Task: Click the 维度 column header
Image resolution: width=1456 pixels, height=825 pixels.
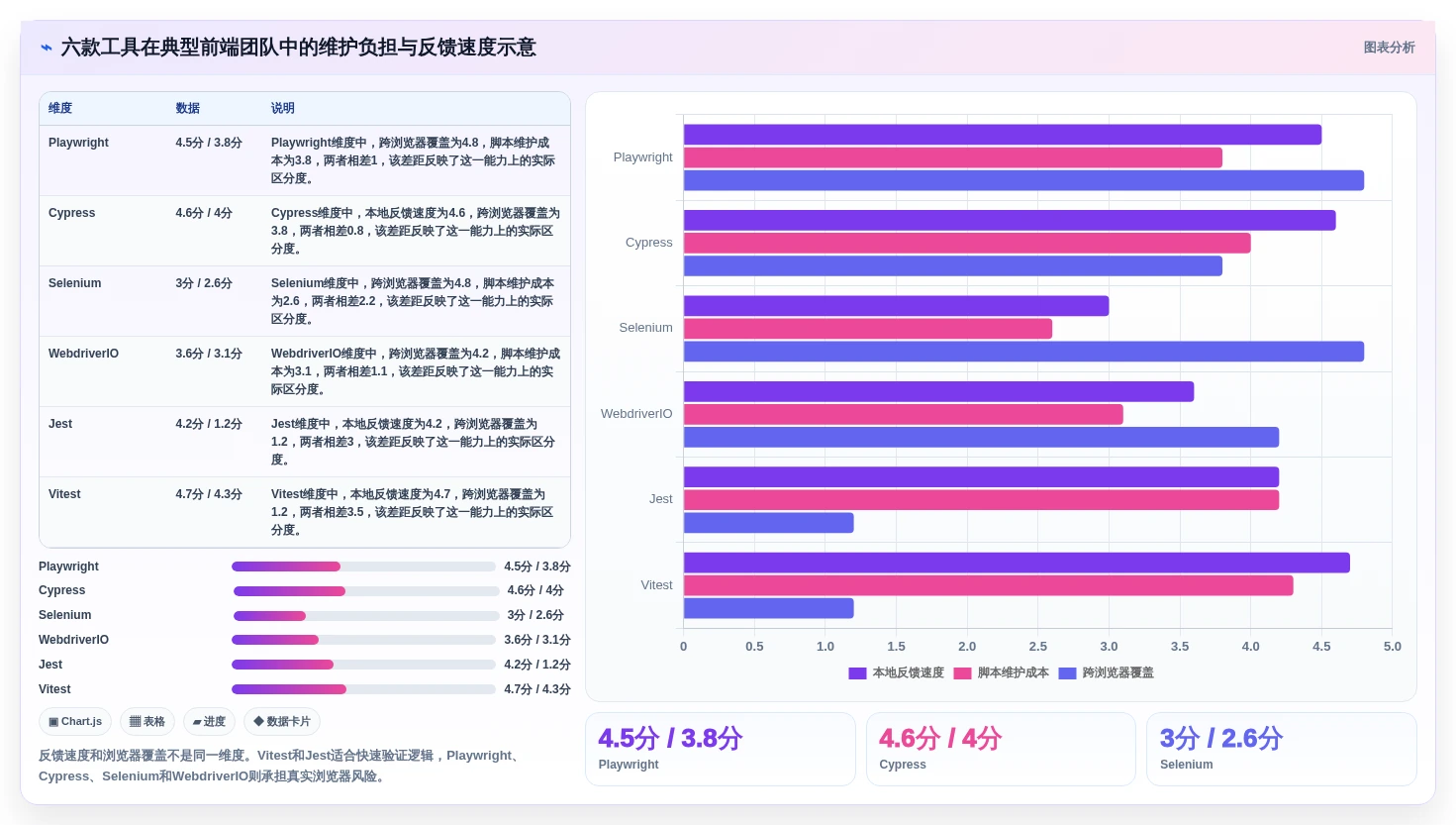Action: pyautogui.click(x=60, y=108)
